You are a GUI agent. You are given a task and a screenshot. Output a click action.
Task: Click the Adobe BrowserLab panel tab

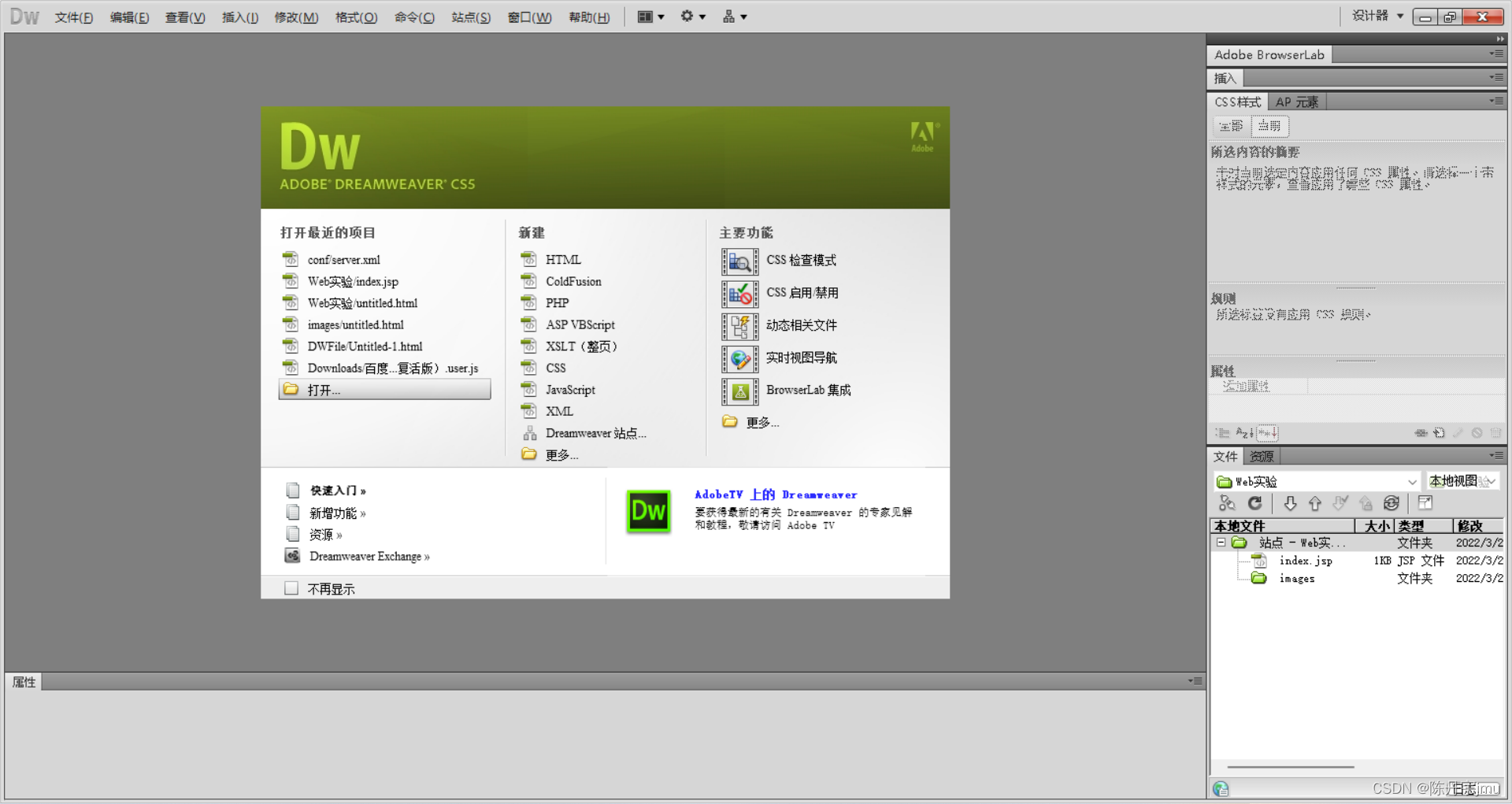(x=1269, y=55)
